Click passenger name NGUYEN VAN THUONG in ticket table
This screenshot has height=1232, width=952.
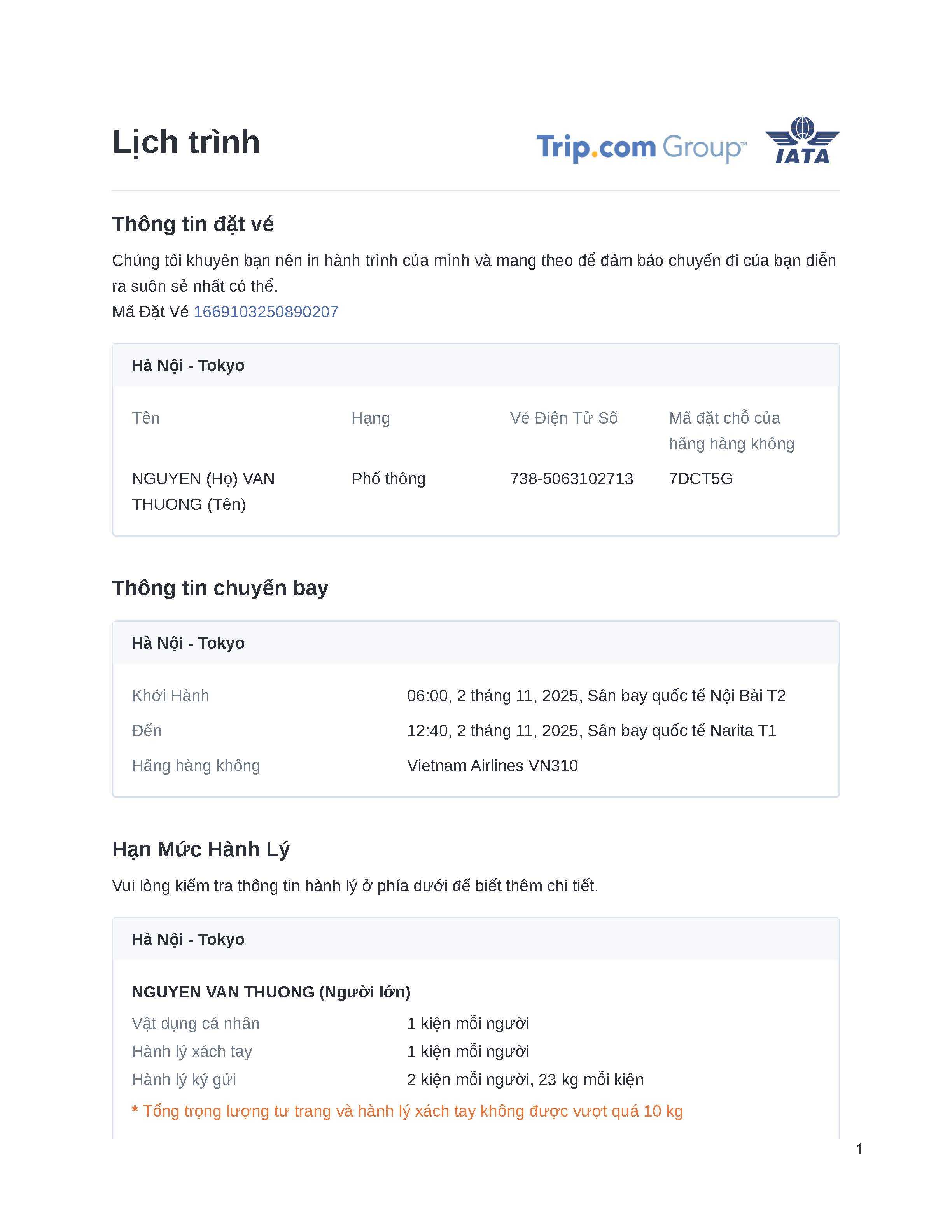[x=203, y=491]
